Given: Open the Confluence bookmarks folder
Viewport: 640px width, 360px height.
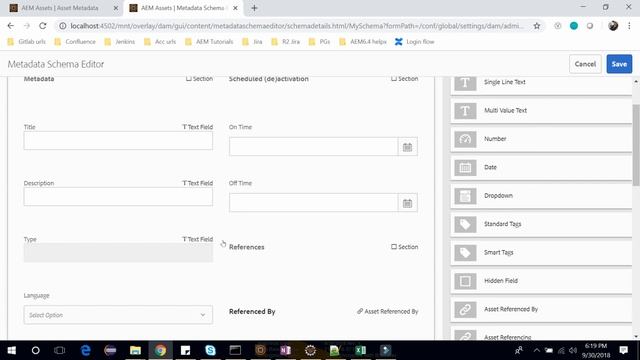Looking at the screenshot, I should (75, 42).
